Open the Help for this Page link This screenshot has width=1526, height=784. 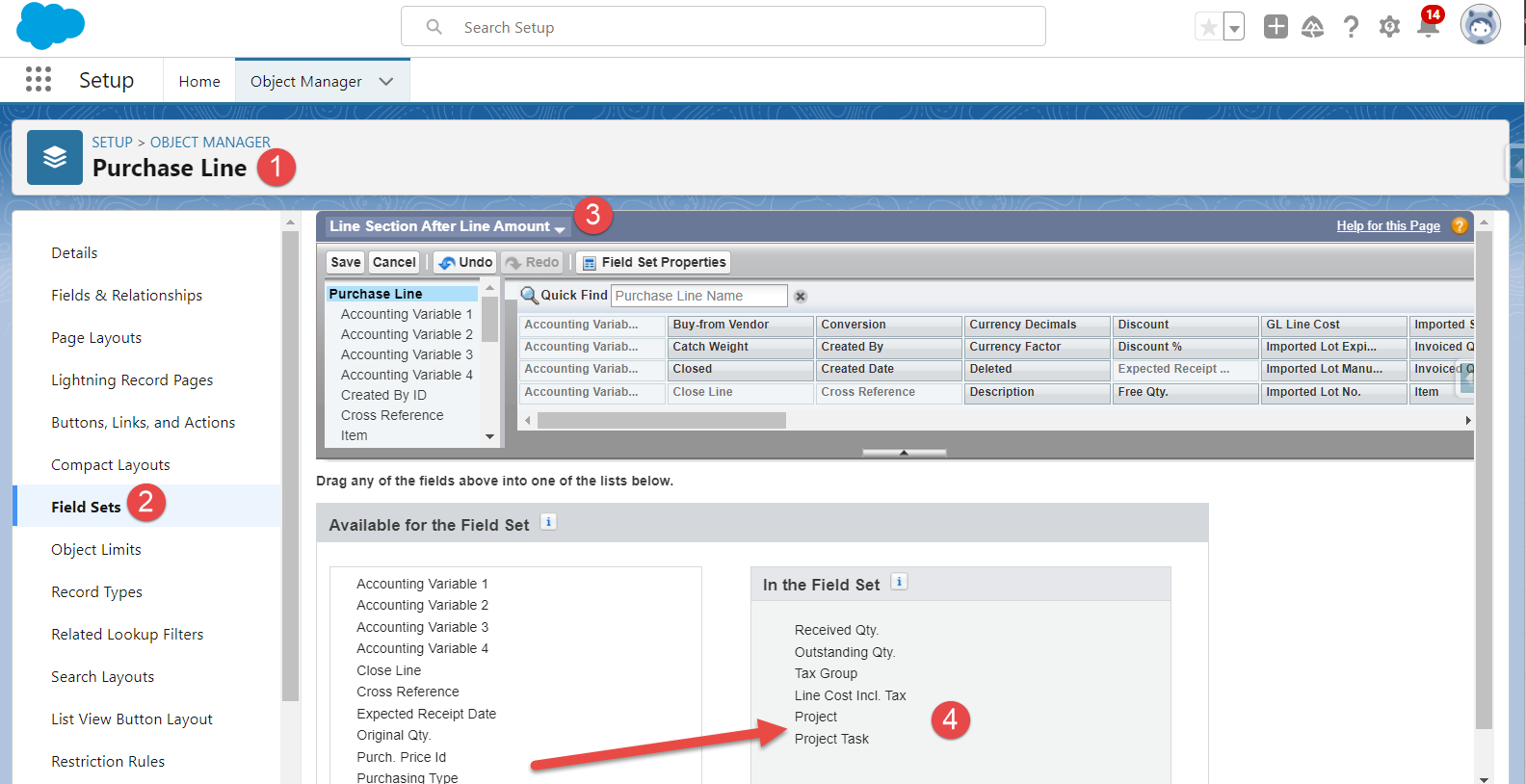coord(1388,226)
